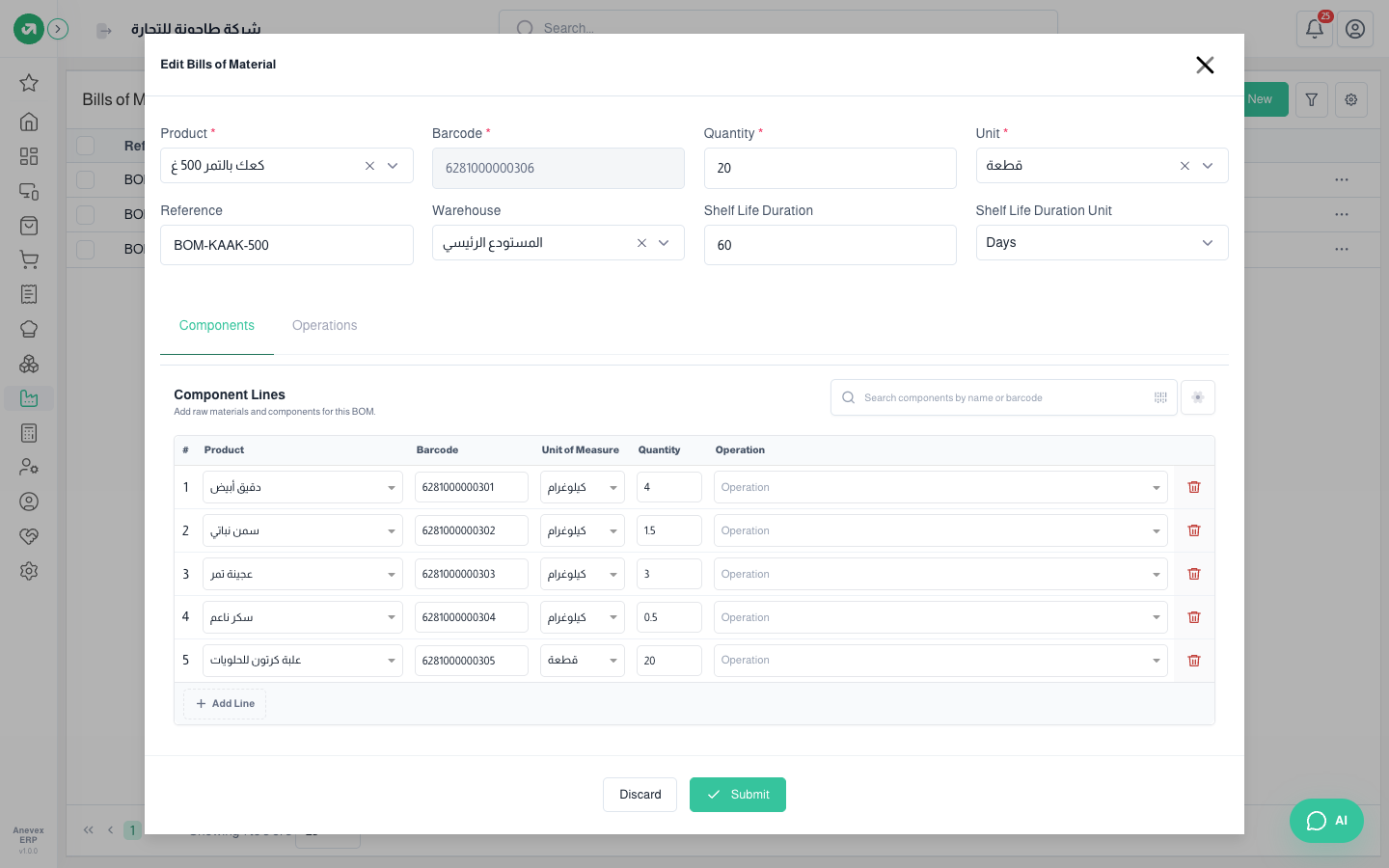This screenshot has height=868, width=1389.
Task: Open Shelf Life Duration Unit dropdown
Action: pyautogui.click(x=1102, y=243)
